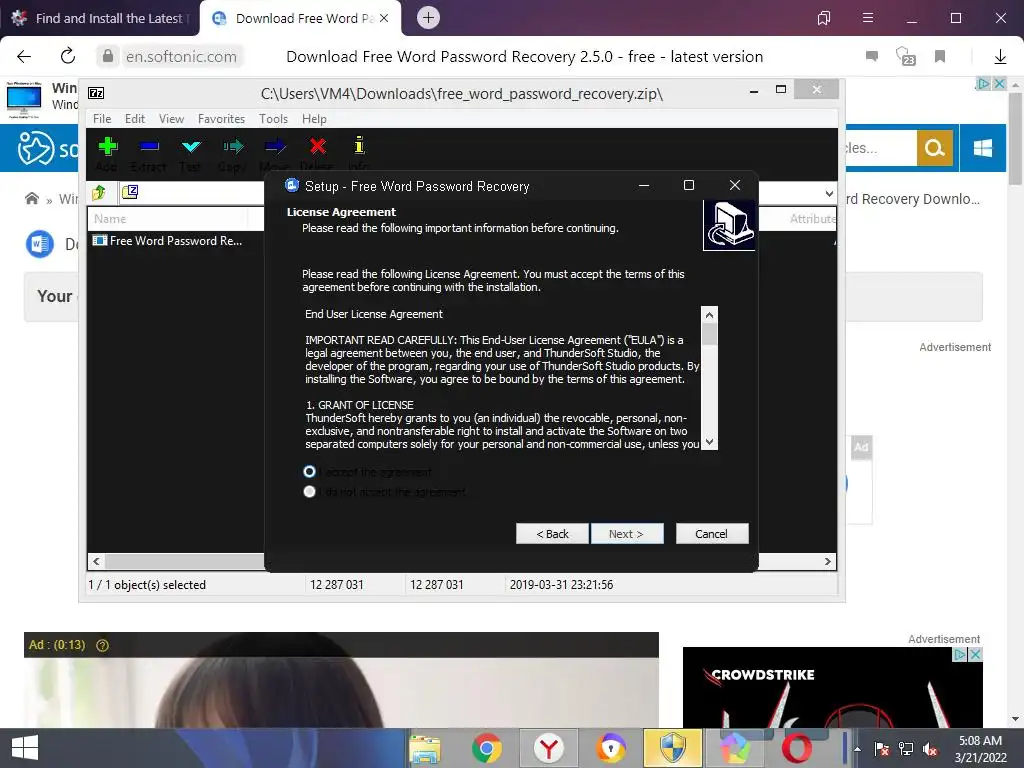Click the Softonic logo in the header

point(47,149)
